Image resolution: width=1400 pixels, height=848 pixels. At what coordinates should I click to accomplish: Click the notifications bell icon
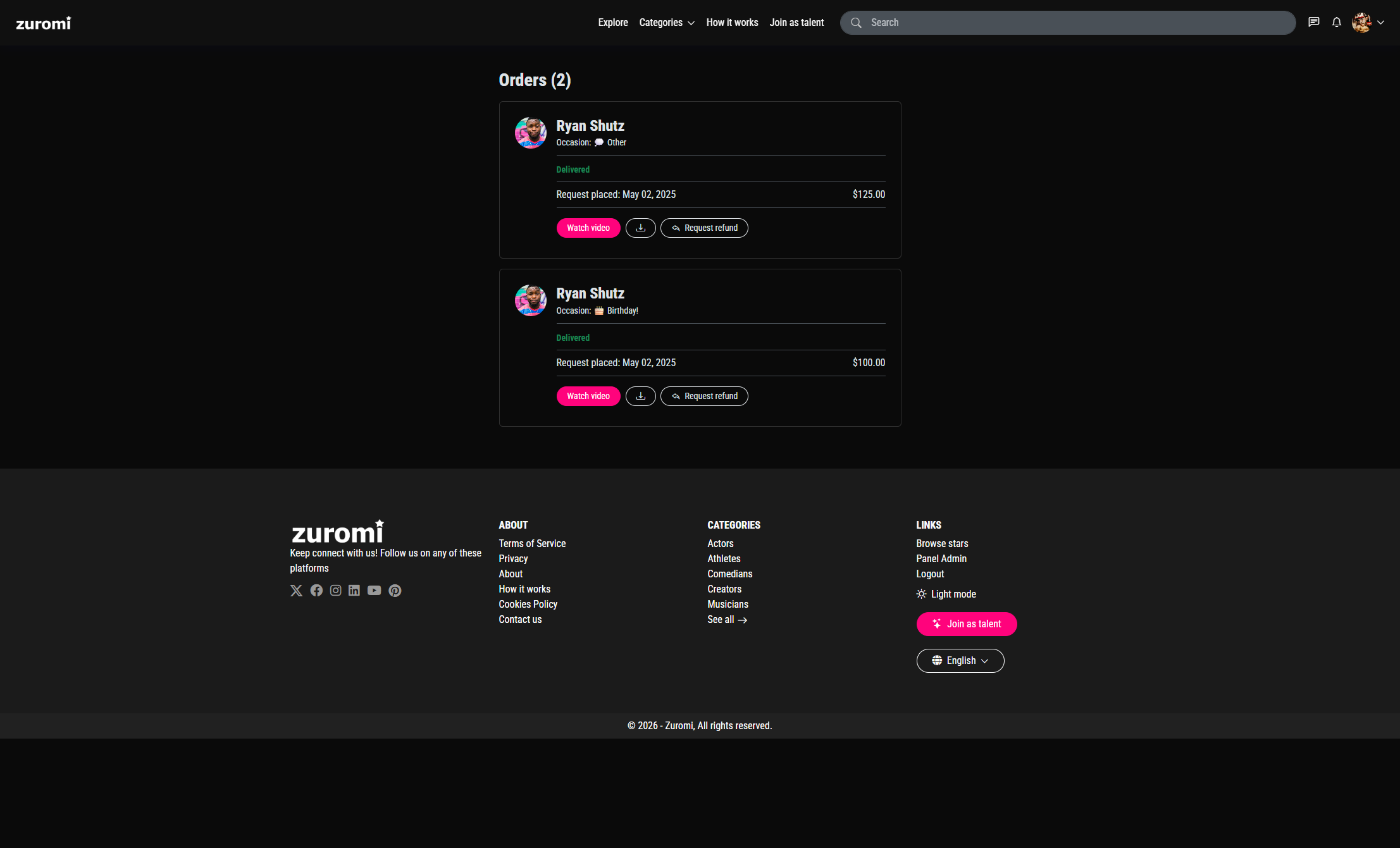[x=1336, y=22]
